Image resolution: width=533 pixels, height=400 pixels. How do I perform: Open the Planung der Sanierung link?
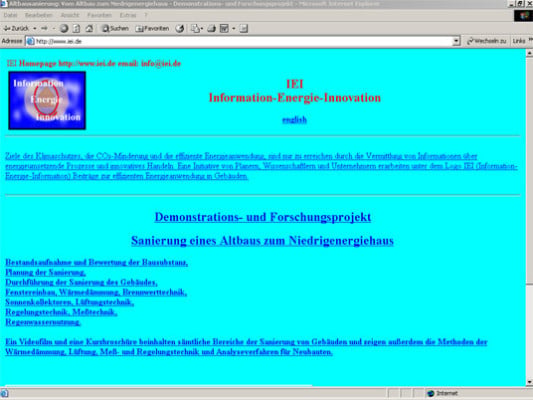(x=45, y=272)
